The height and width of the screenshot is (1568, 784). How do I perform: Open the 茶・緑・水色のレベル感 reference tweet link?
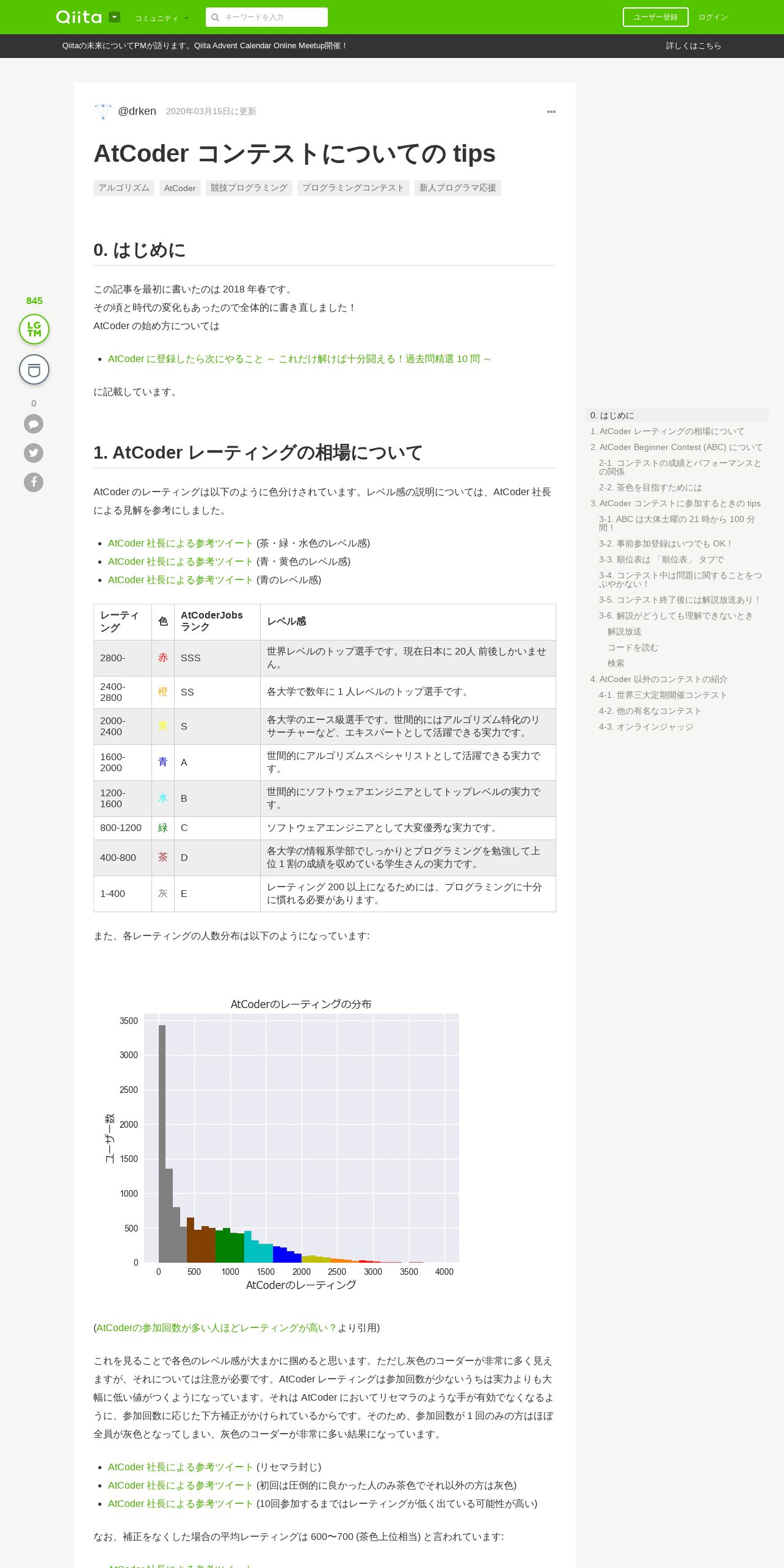[x=180, y=543]
